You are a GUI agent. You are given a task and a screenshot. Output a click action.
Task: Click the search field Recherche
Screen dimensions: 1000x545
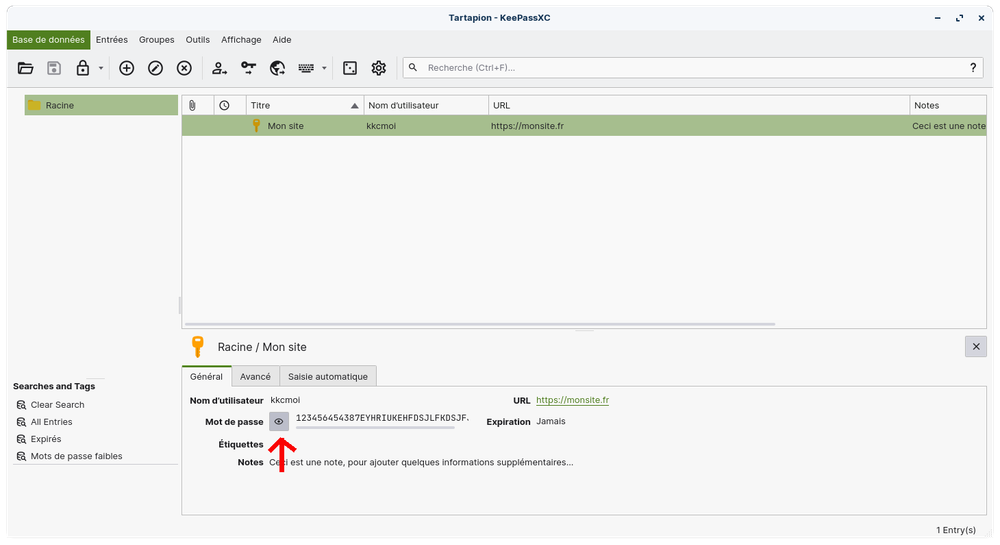pos(690,68)
